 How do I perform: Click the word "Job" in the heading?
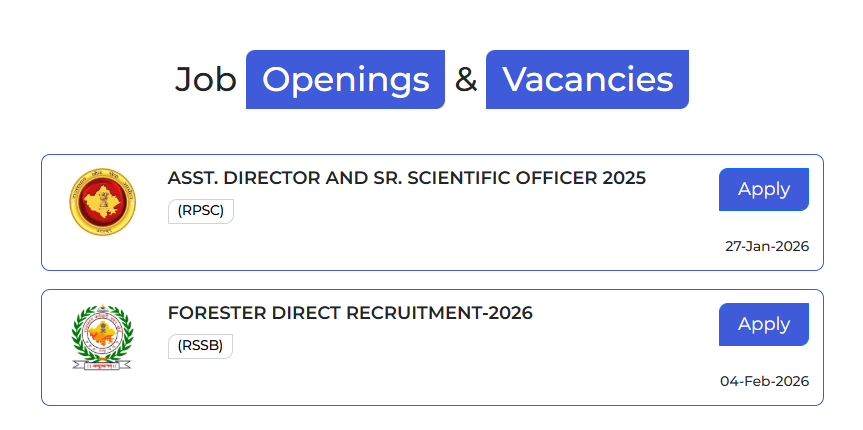pos(205,79)
